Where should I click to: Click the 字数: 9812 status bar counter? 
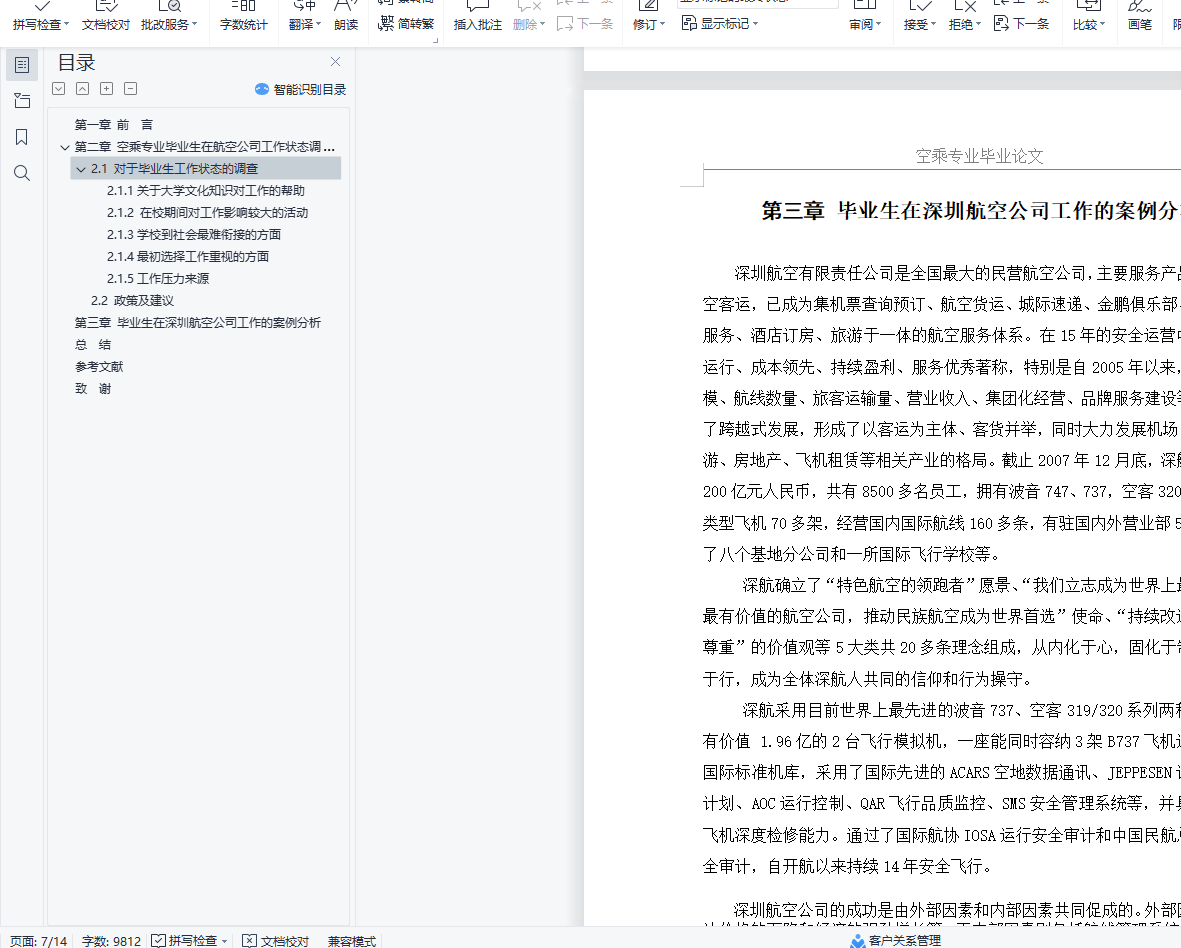coord(111,941)
